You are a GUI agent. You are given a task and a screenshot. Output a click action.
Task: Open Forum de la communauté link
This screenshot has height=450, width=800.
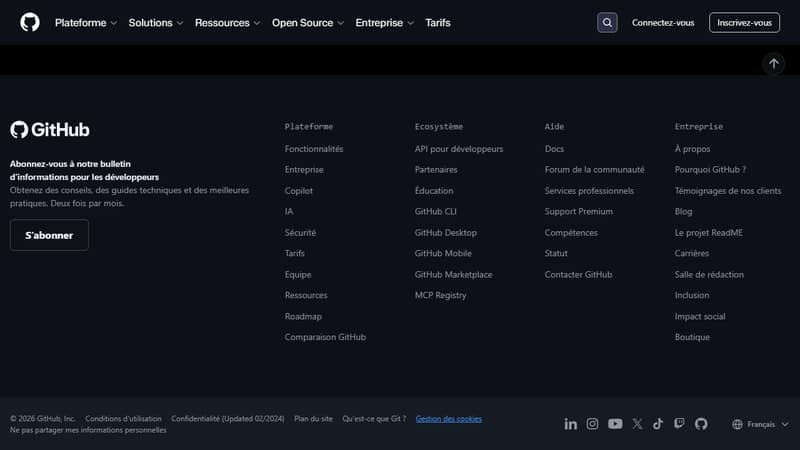(x=594, y=169)
